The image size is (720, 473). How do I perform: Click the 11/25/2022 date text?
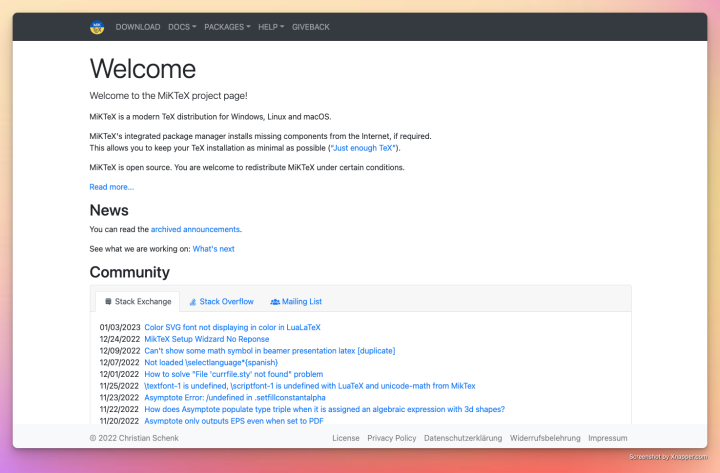(119, 386)
